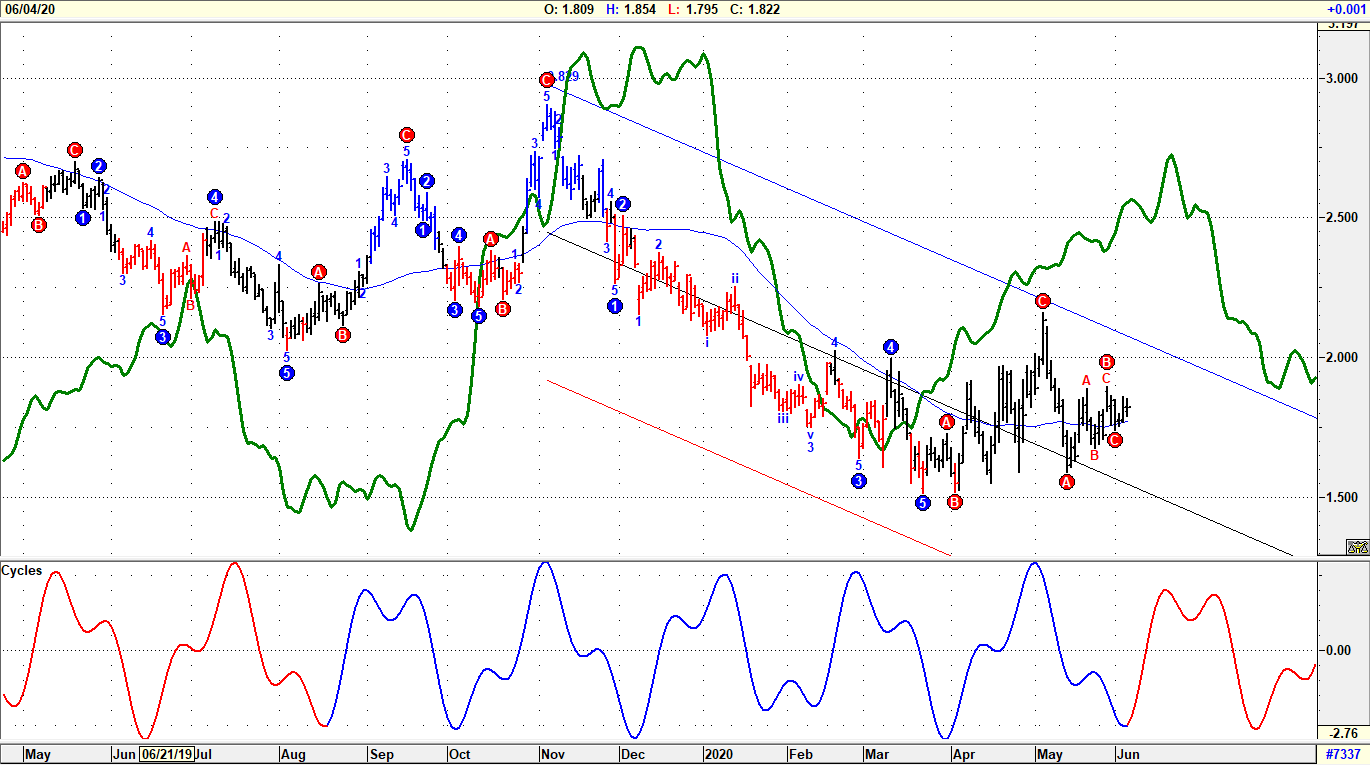
Task: Click the Nov label on time axis
Action: (552, 754)
